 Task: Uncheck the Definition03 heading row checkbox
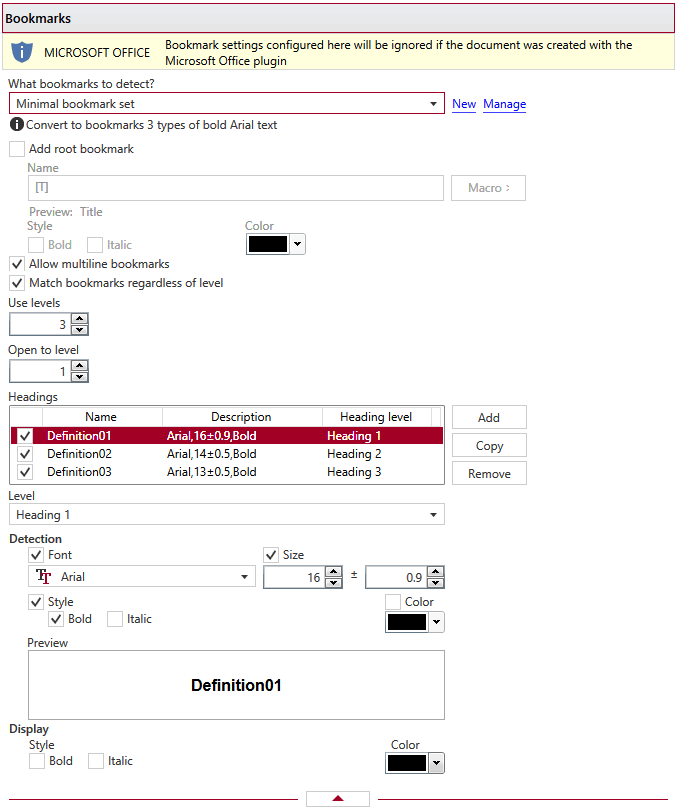[x=25, y=472]
